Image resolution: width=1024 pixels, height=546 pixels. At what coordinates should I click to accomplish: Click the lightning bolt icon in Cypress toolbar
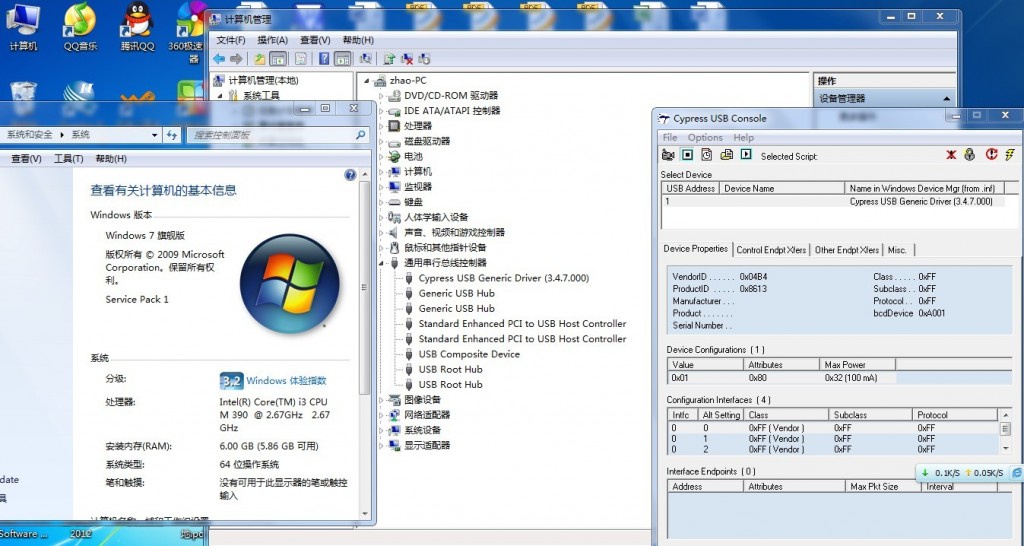pyautogui.click(x=1009, y=155)
